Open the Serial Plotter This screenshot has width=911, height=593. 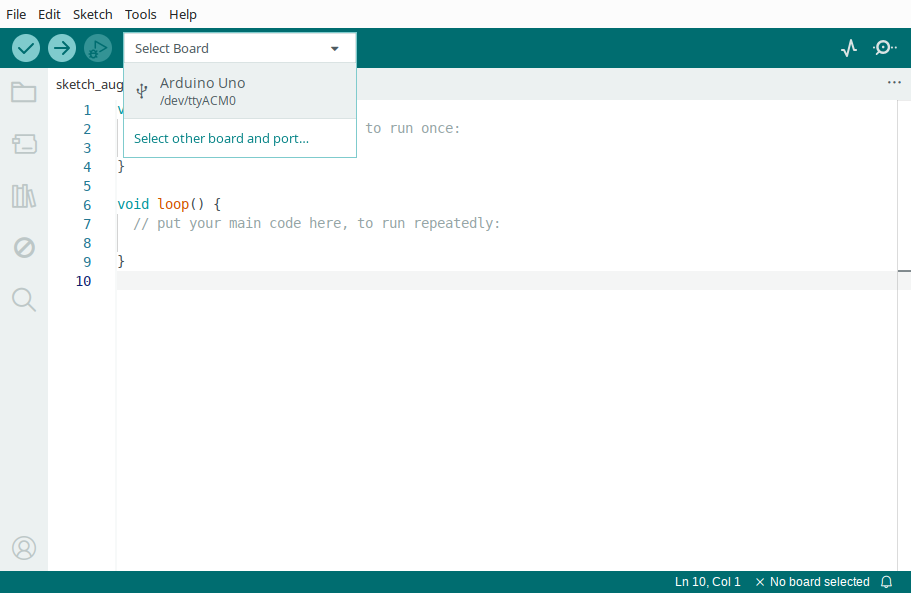pos(849,48)
